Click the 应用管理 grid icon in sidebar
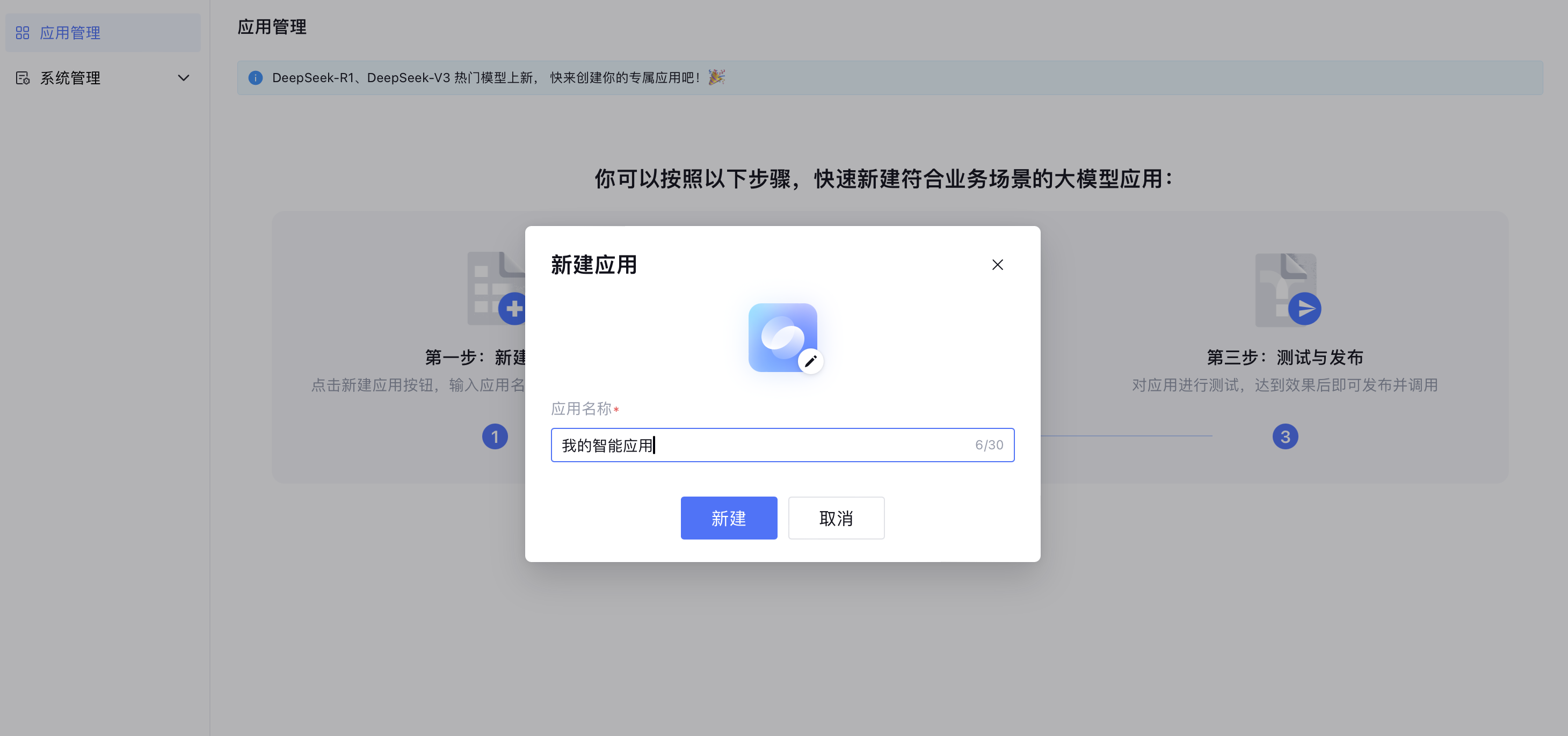Viewport: 1568px width, 736px height. (x=23, y=33)
